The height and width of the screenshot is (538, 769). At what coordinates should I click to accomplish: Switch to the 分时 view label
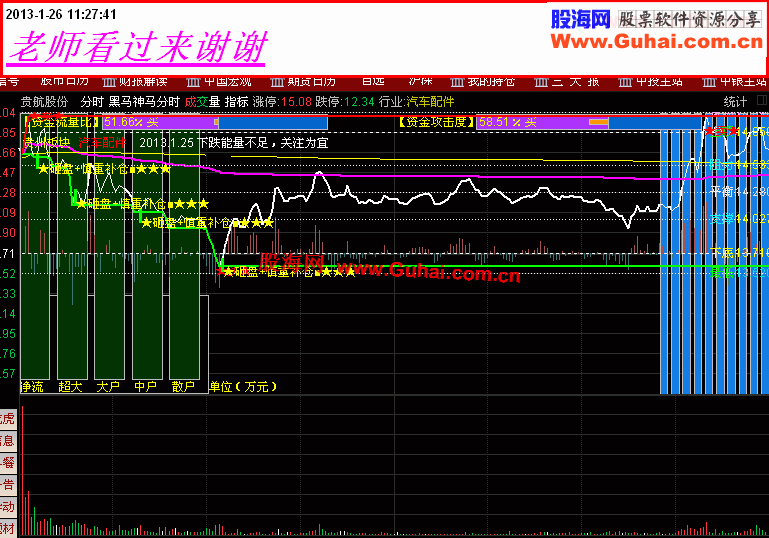pyautogui.click(x=92, y=102)
